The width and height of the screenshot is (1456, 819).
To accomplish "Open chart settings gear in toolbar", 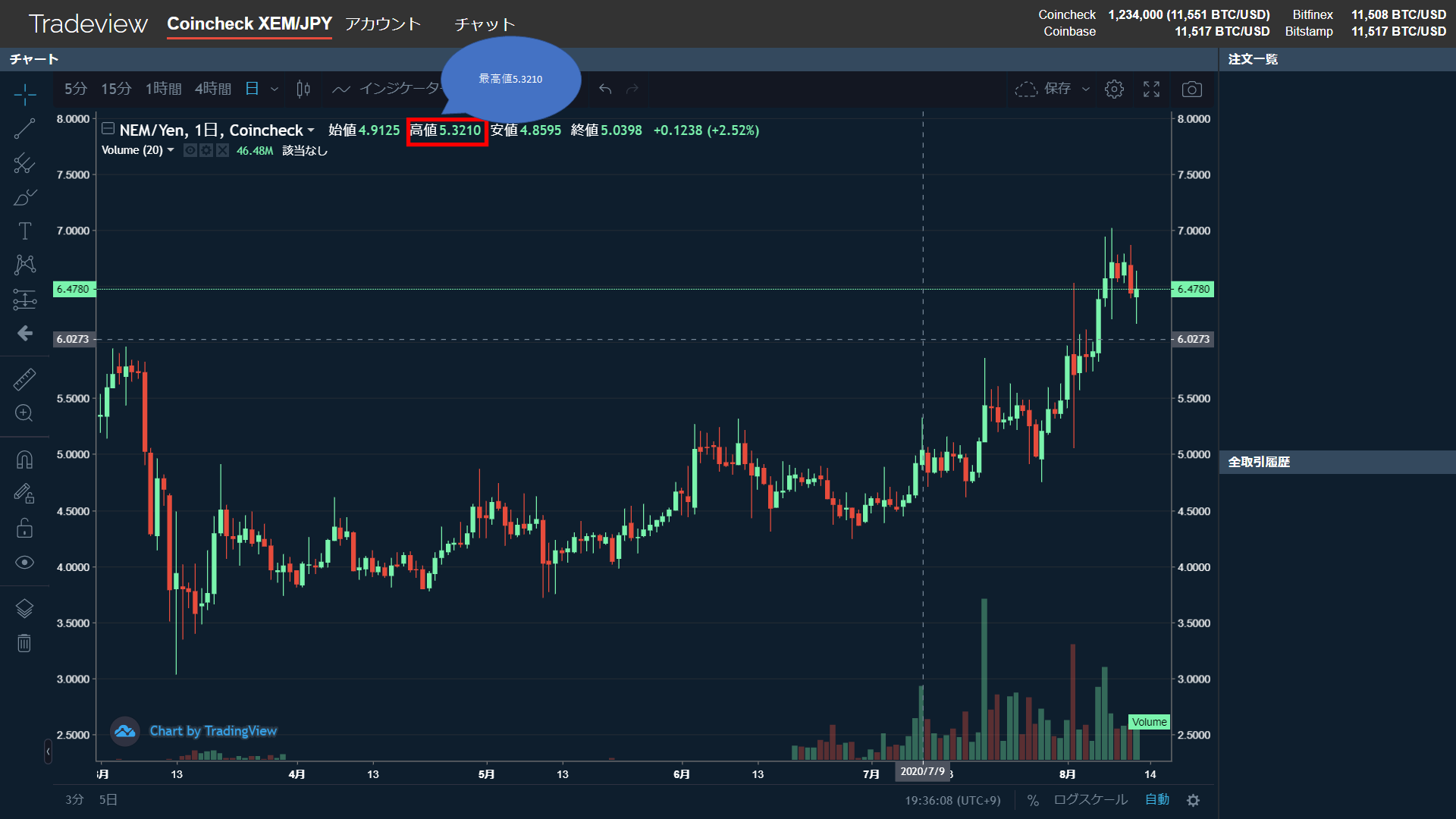I will pos(1114,89).
